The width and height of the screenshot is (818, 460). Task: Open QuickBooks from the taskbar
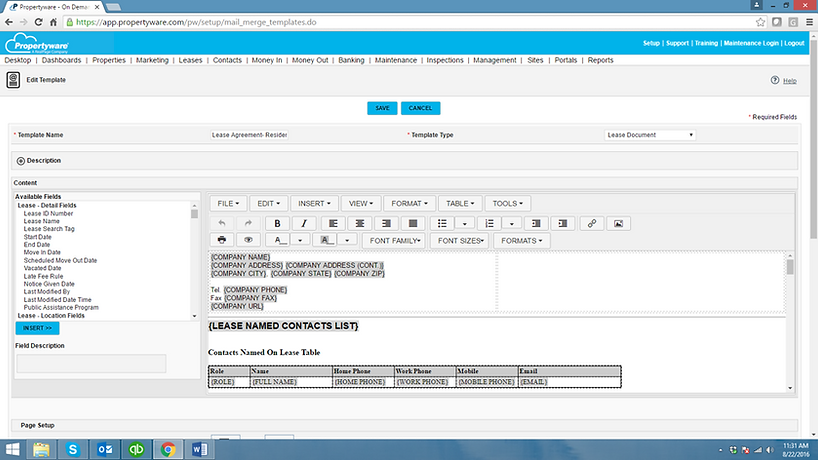tap(136, 449)
